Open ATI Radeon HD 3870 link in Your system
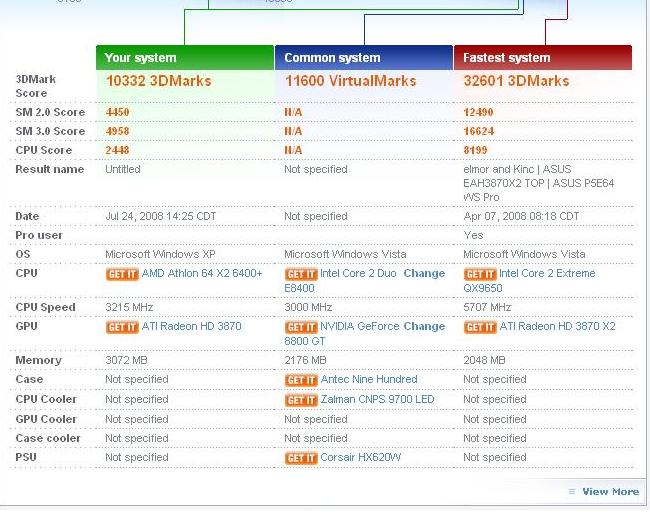The height and width of the screenshot is (512, 650). 192,327
